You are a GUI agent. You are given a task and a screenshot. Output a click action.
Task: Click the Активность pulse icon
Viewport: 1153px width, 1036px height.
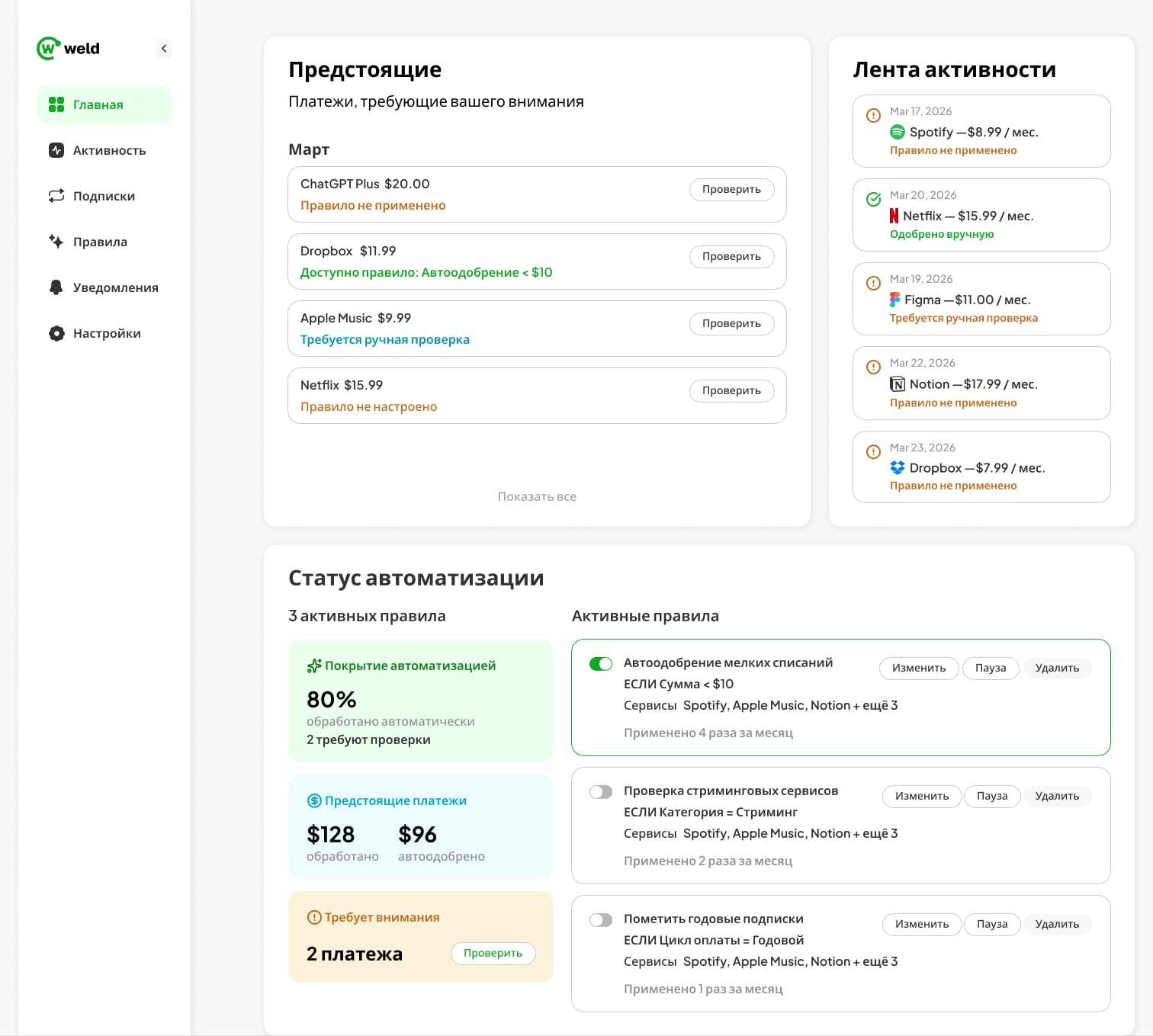(x=56, y=150)
